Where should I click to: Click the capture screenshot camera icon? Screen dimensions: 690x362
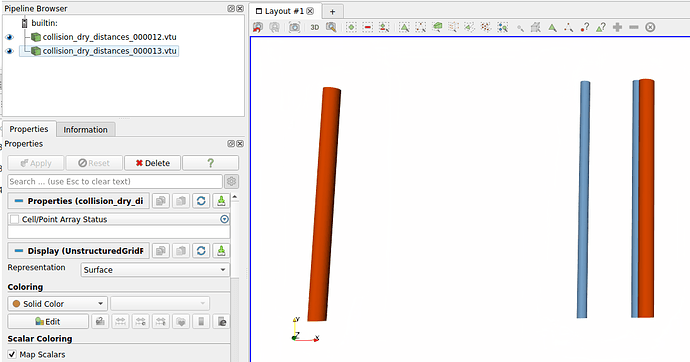click(x=294, y=27)
